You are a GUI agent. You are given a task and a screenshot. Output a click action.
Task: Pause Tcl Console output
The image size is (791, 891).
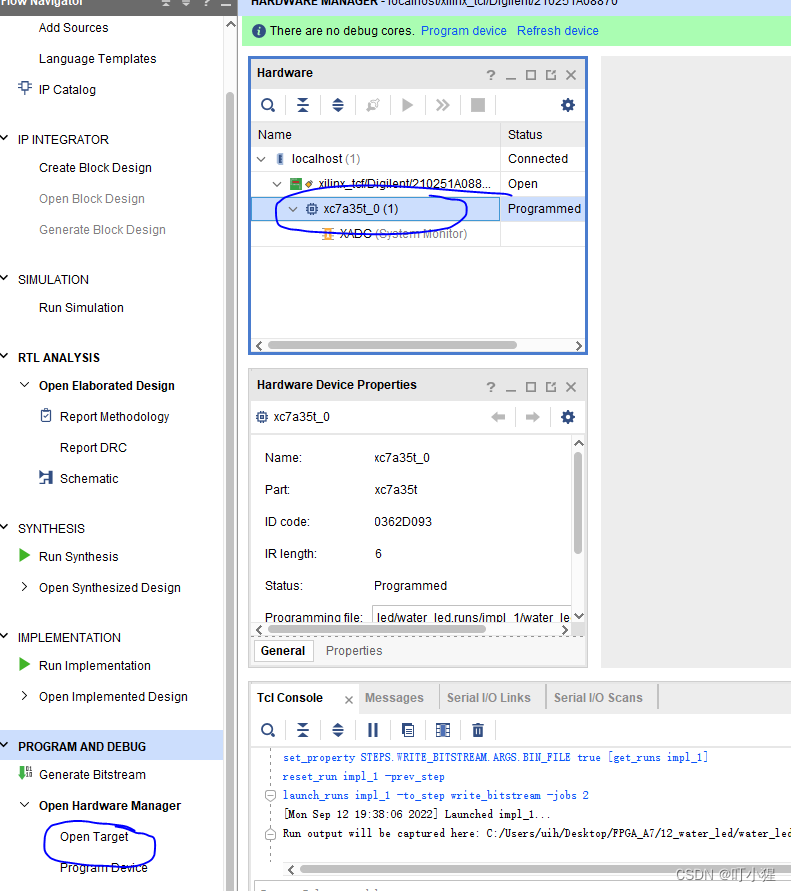(373, 730)
